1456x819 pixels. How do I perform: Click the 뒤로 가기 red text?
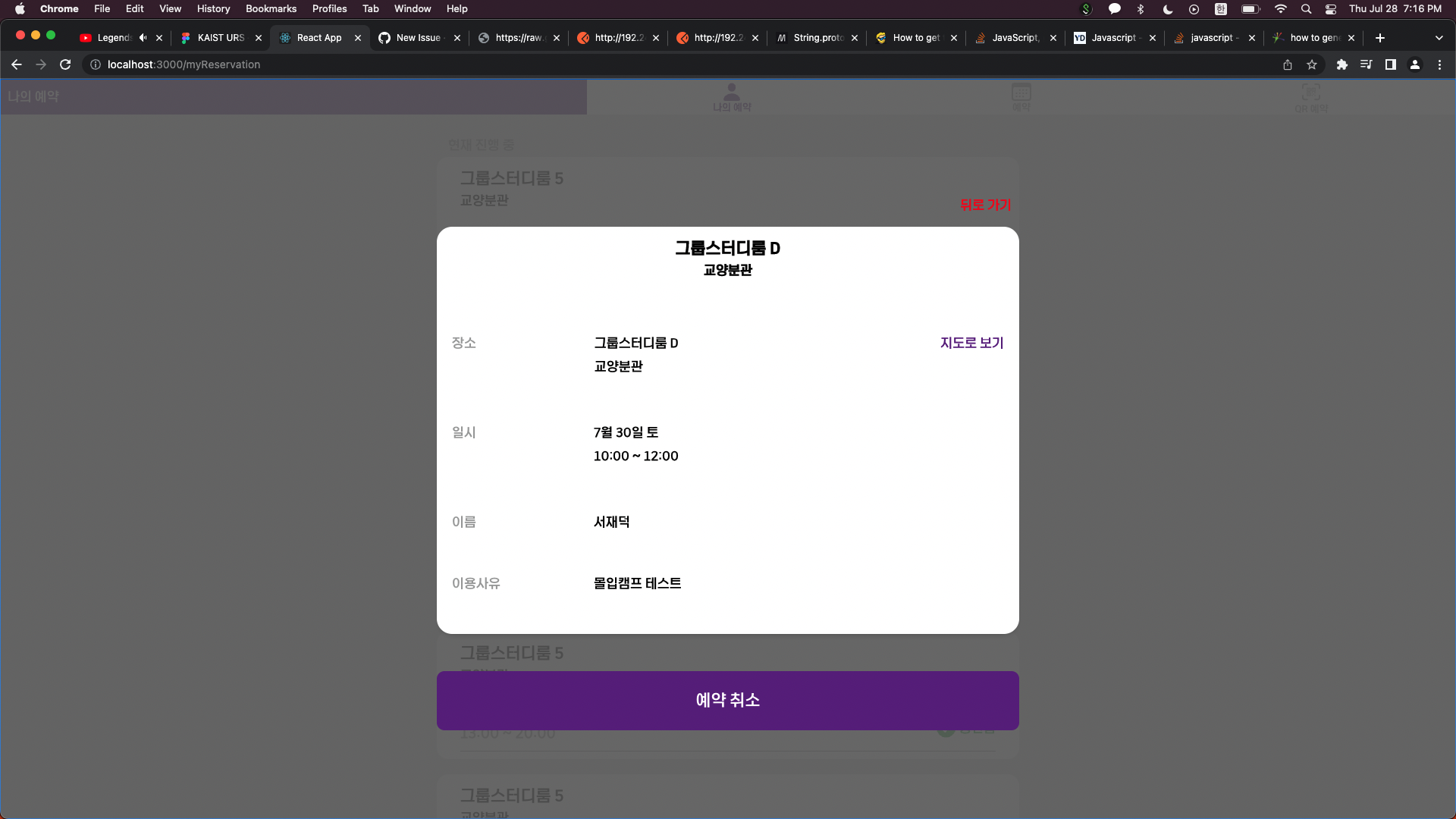pyautogui.click(x=984, y=205)
